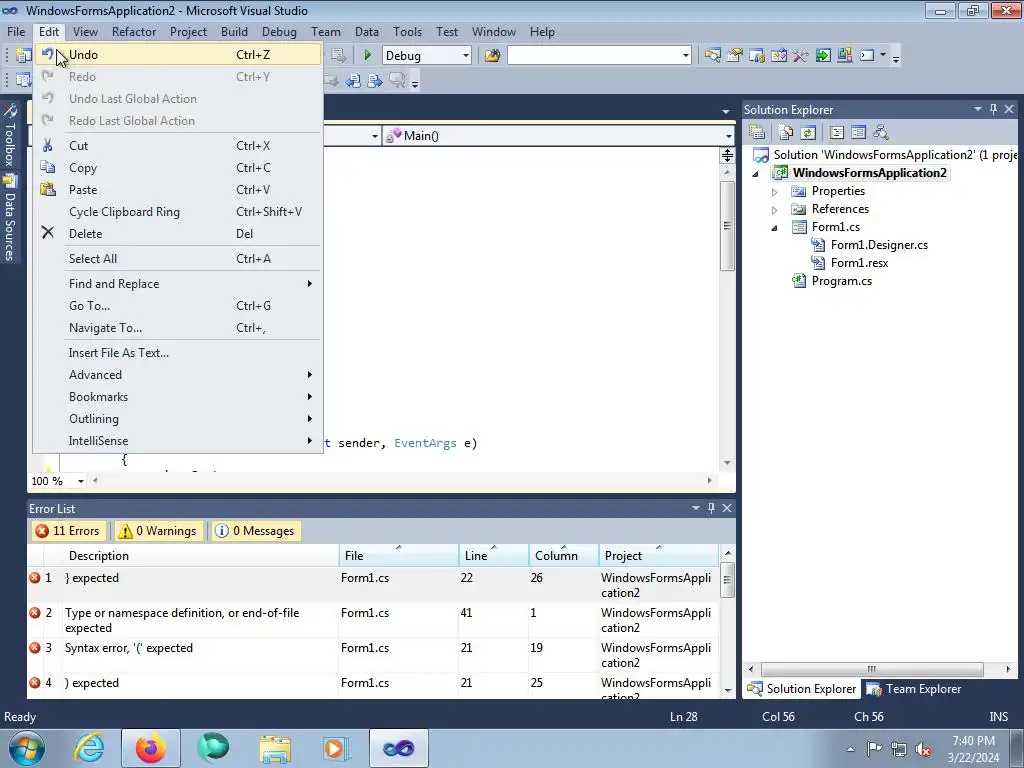
Task: Select Cut in the Edit menu
Action: coord(178,146)
